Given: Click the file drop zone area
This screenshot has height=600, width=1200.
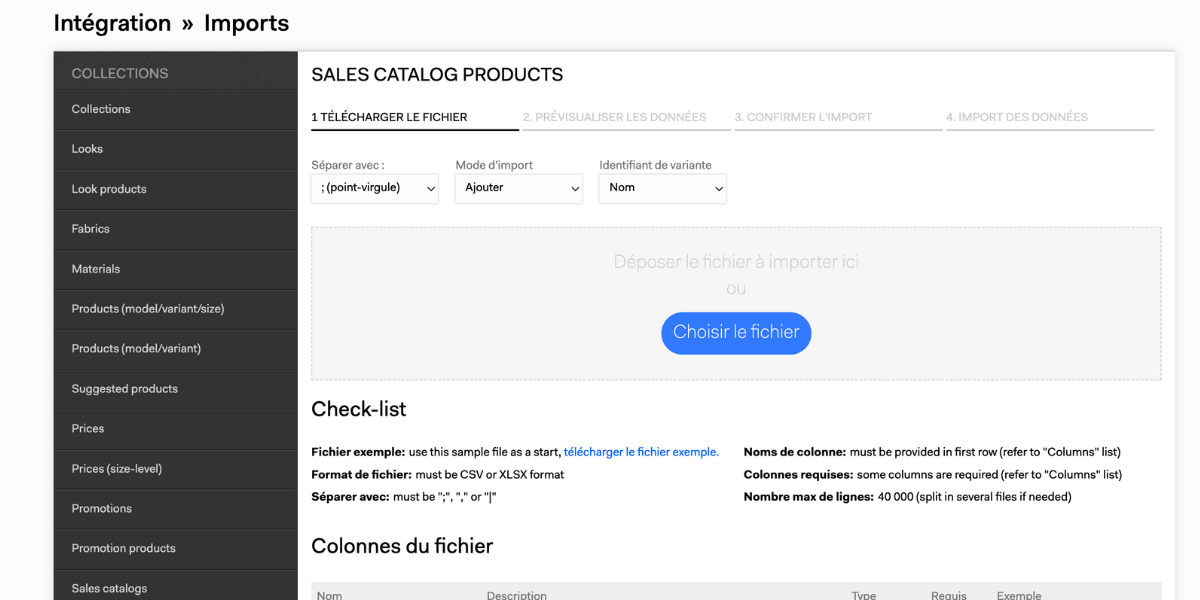Looking at the screenshot, I should click(736, 303).
